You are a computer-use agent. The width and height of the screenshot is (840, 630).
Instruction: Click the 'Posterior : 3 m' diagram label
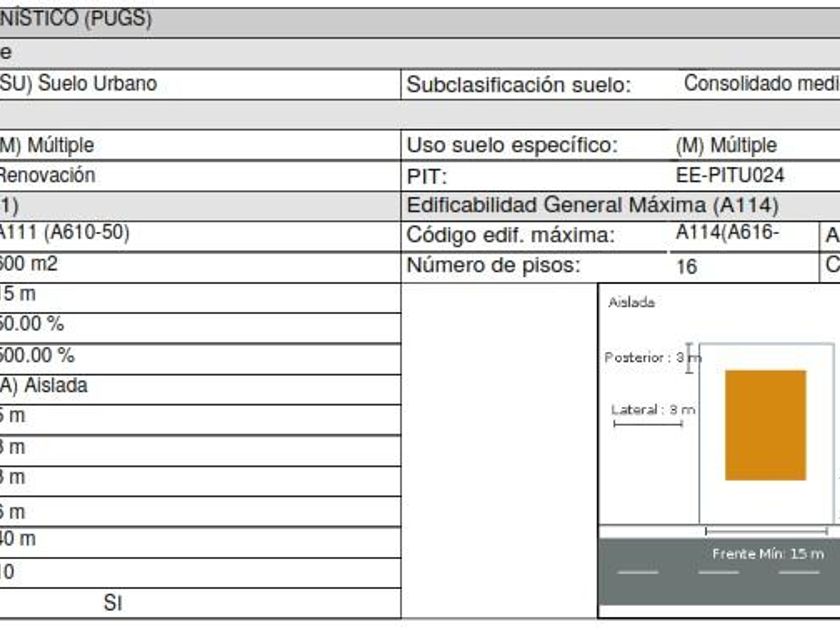(652, 357)
